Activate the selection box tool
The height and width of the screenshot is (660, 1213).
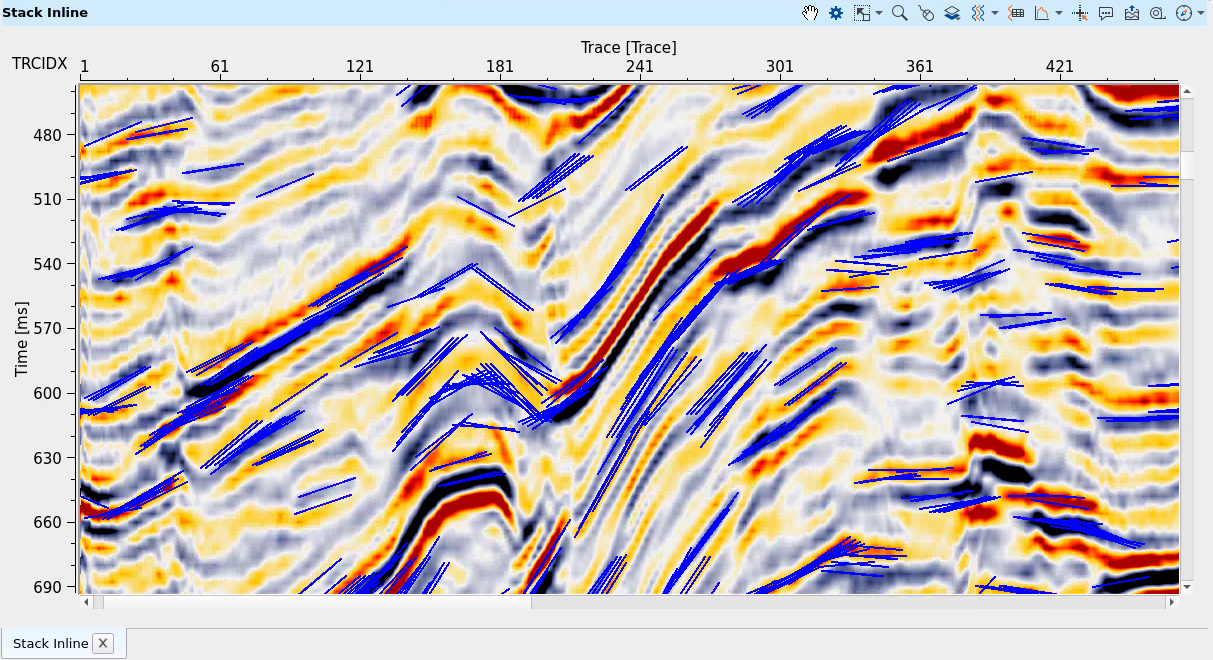pyautogui.click(x=861, y=13)
